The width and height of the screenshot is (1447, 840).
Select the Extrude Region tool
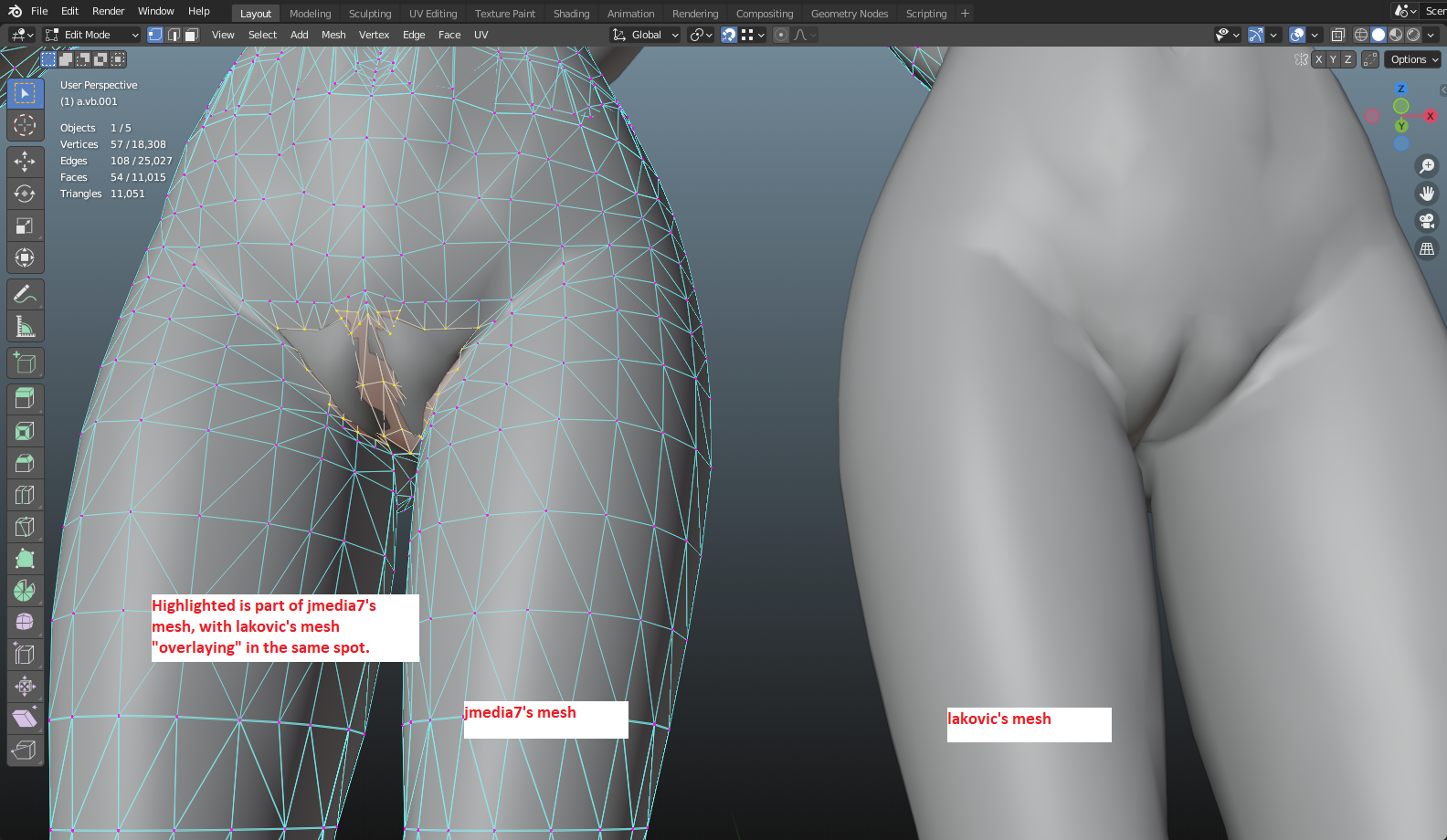(x=25, y=399)
